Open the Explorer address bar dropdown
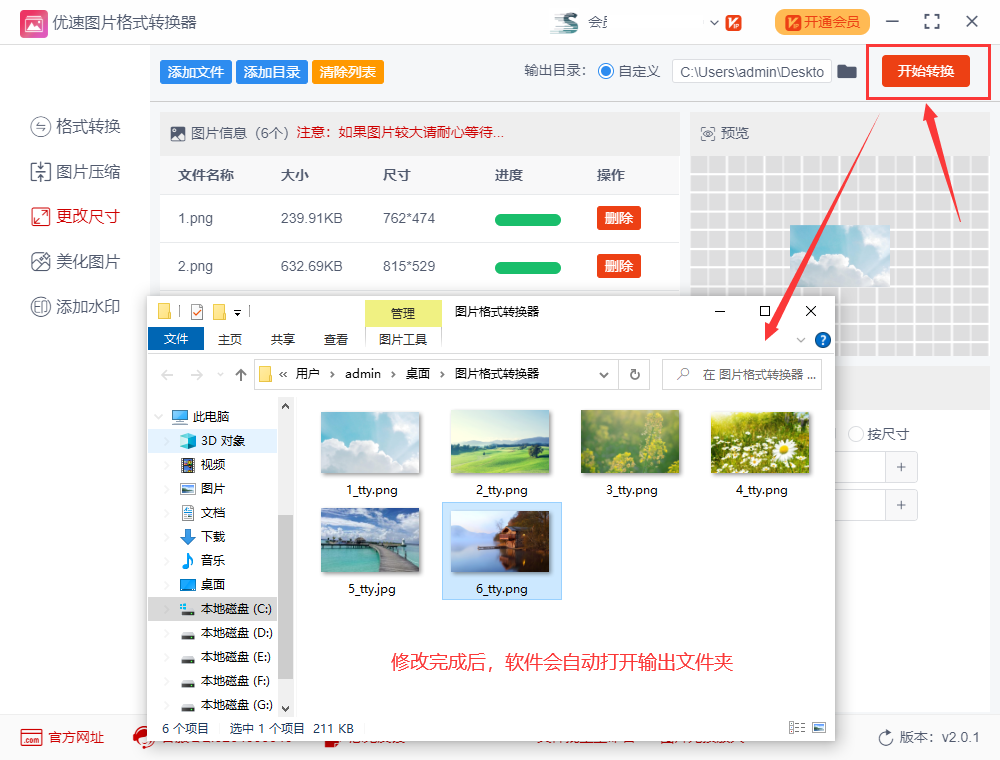The height and width of the screenshot is (760, 1000). (x=604, y=373)
